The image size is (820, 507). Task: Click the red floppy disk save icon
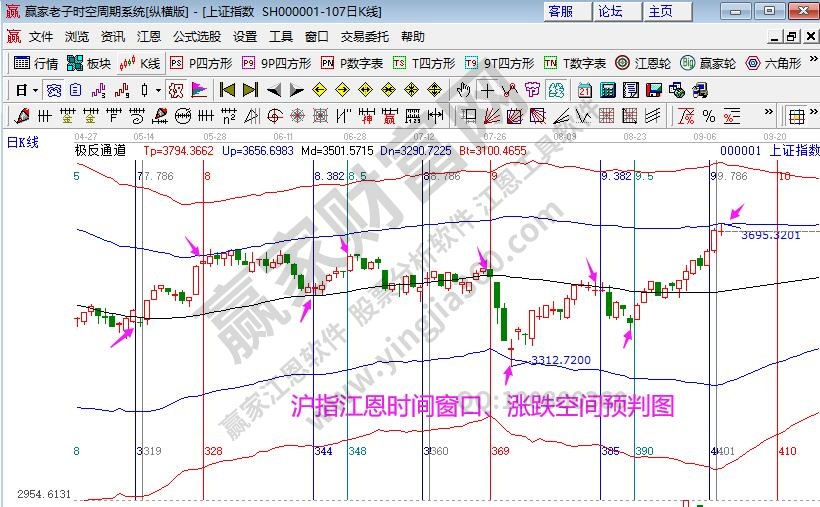tap(651, 89)
